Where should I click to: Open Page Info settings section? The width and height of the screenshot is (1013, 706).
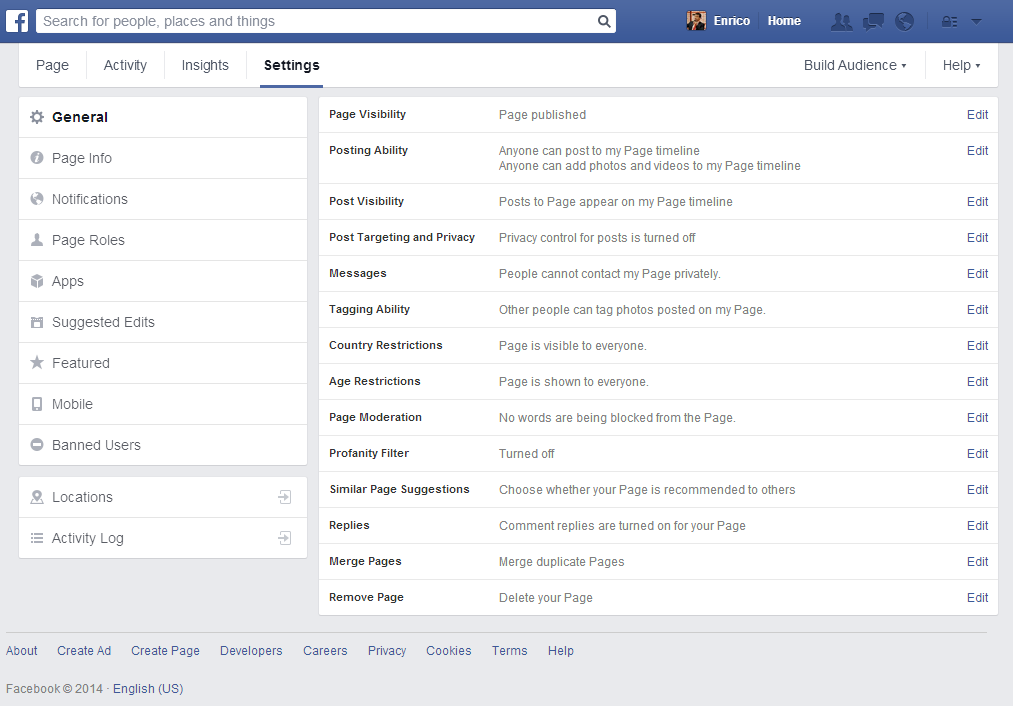[x=163, y=158]
